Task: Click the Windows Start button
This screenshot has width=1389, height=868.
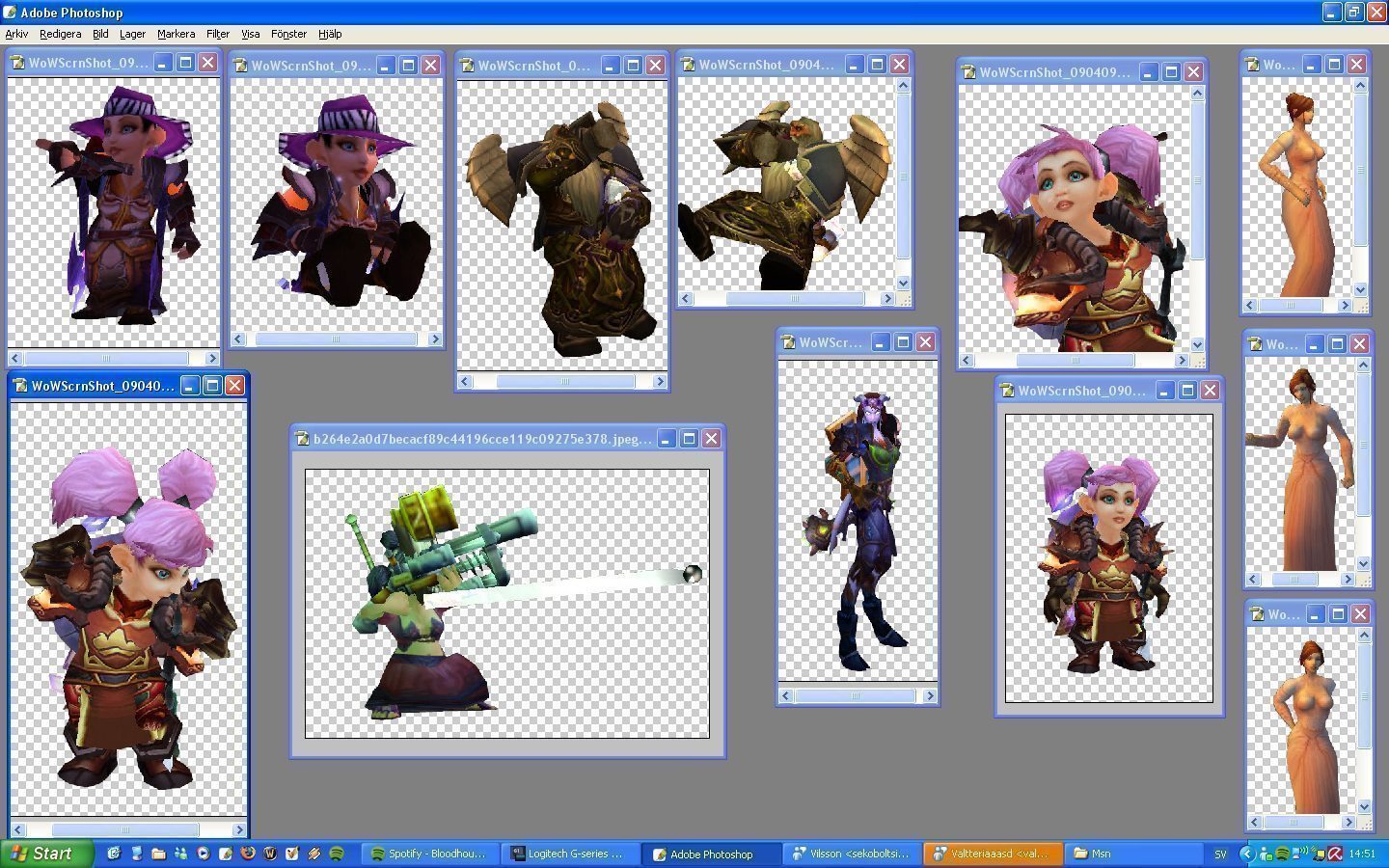Action: (x=47, y=854)
